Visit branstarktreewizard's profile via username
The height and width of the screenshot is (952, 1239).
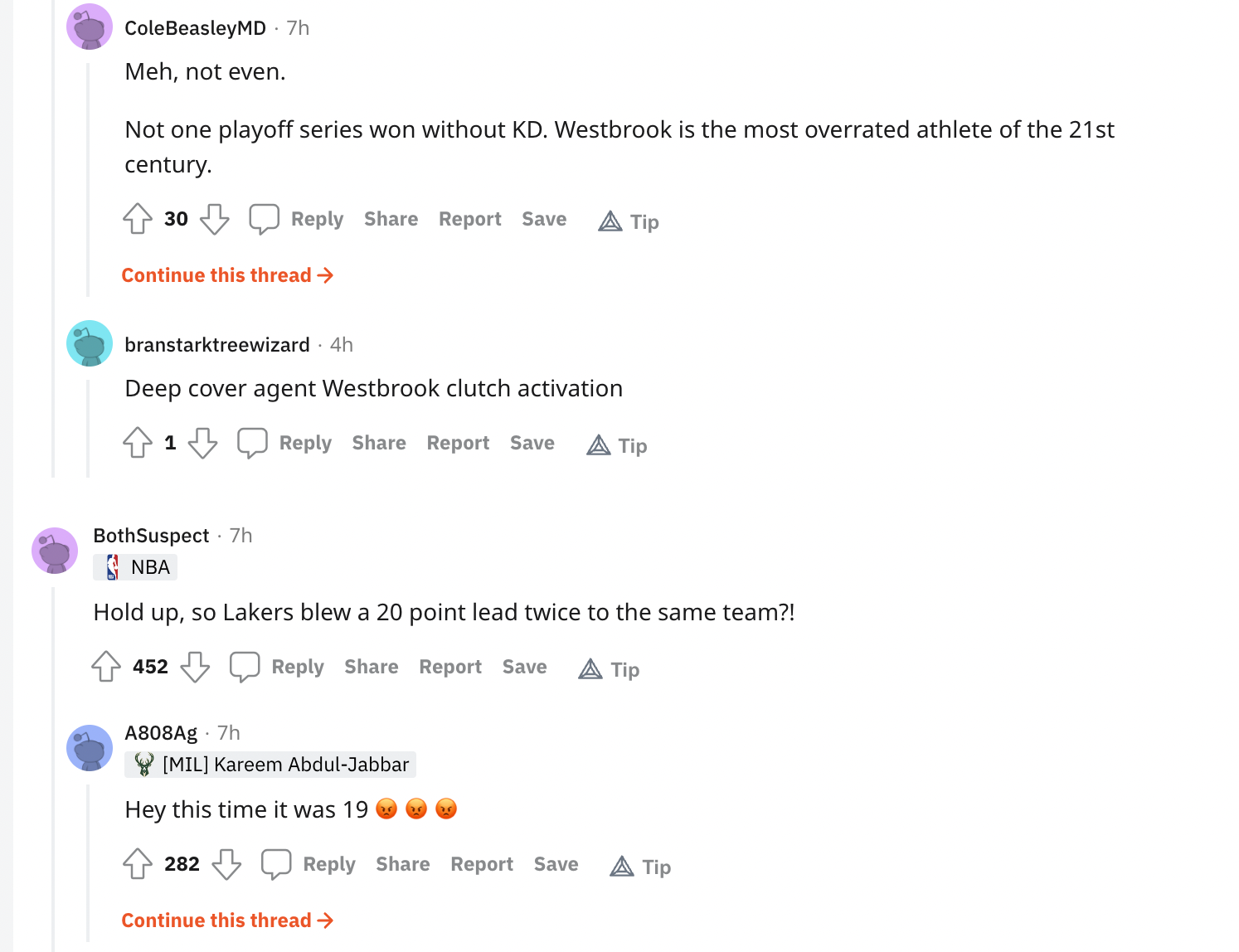pos(217,345)
